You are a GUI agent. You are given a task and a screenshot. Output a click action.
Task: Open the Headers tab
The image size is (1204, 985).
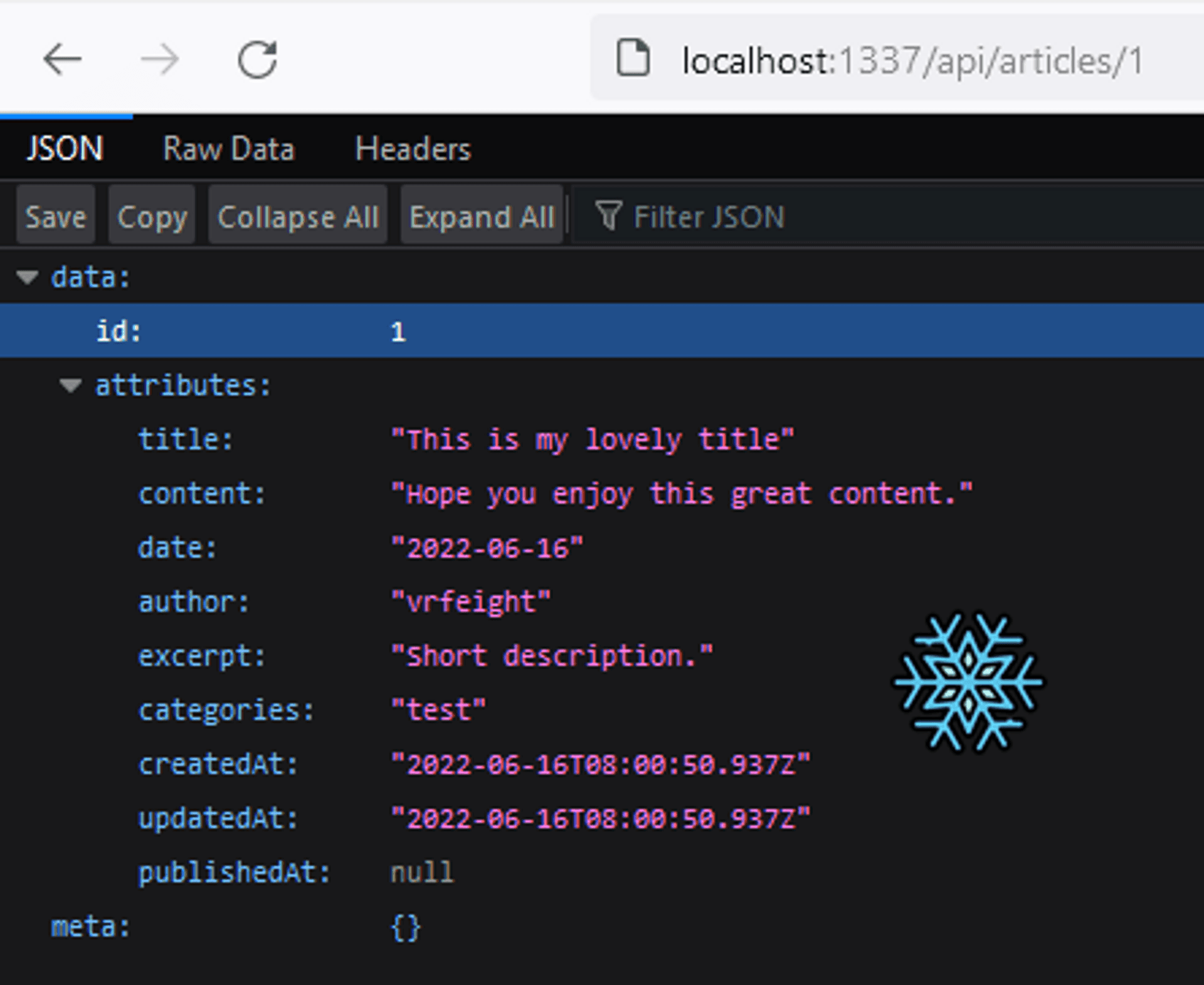coord(413,149)
